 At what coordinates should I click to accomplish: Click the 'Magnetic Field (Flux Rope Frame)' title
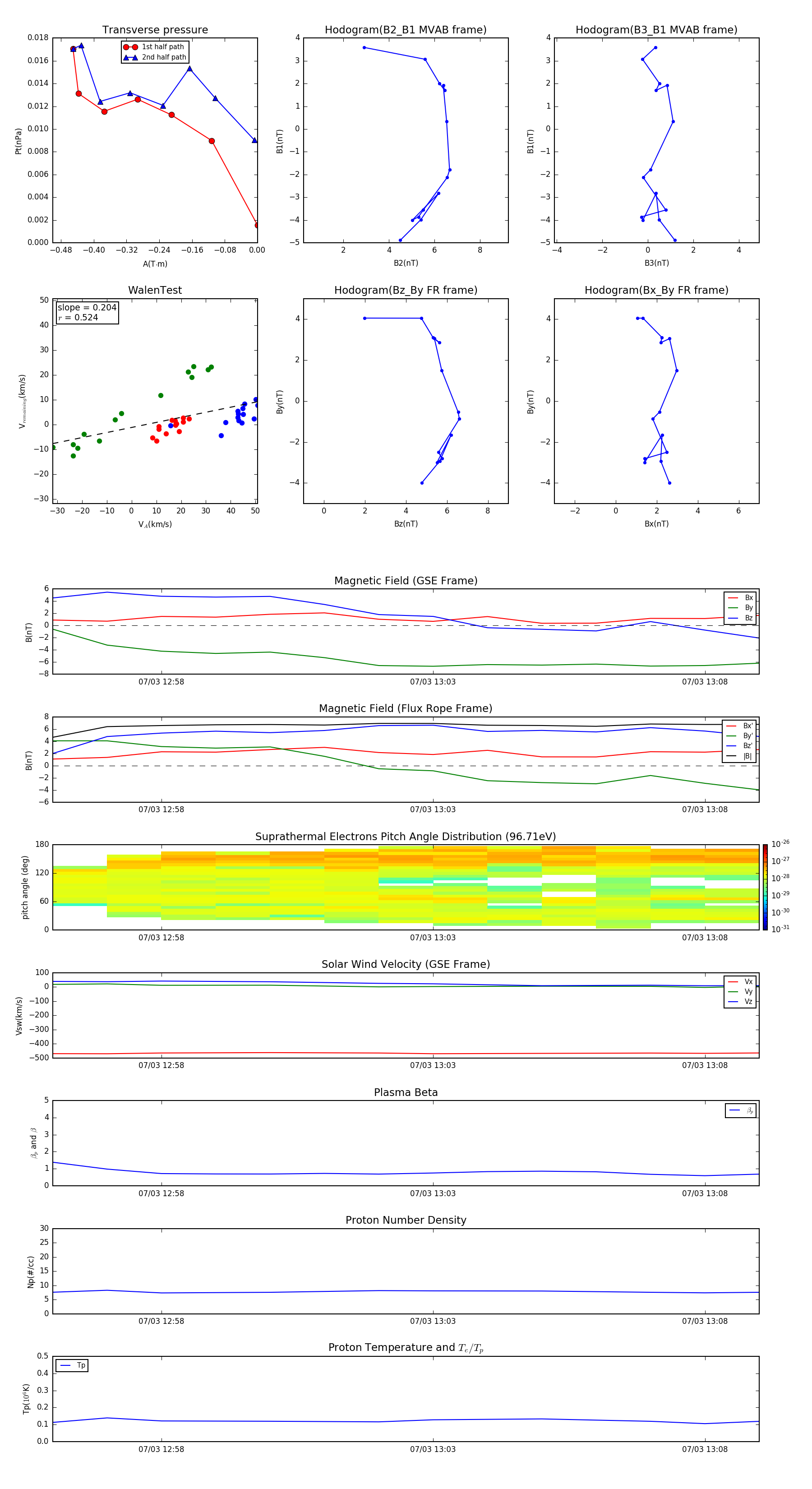(406, 709)
